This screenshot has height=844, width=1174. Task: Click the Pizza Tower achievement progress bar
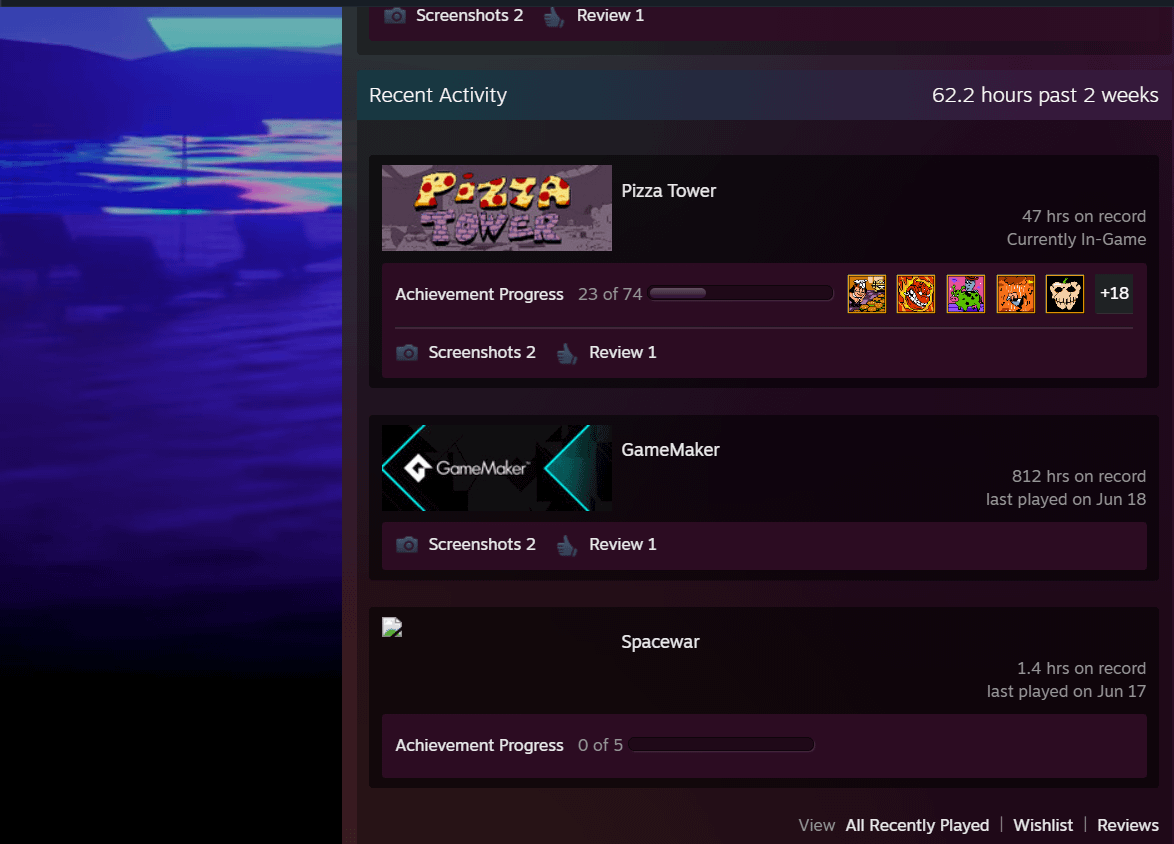740,294
